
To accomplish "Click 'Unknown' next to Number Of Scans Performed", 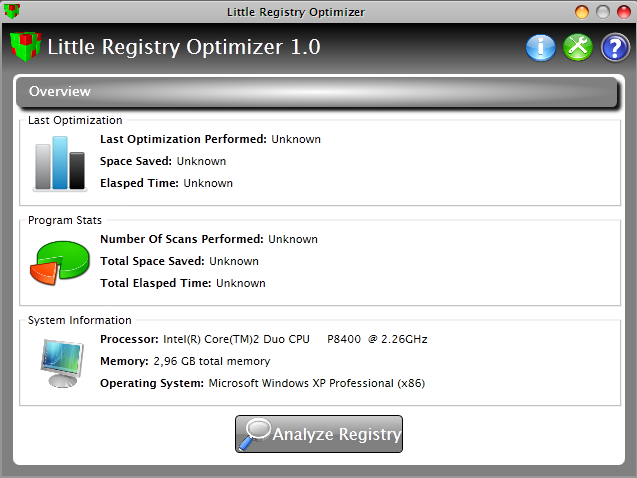I will click(293, 239).
